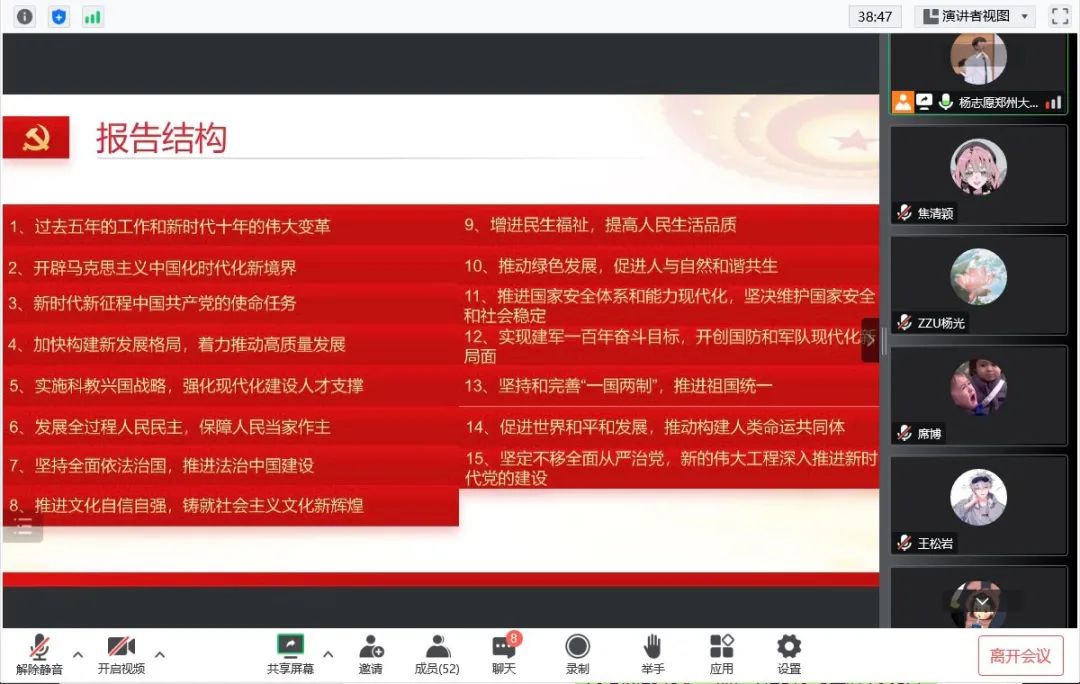Click item 2、开辟马克思主义中国化时代化新境界

click(x=152, y=267)
